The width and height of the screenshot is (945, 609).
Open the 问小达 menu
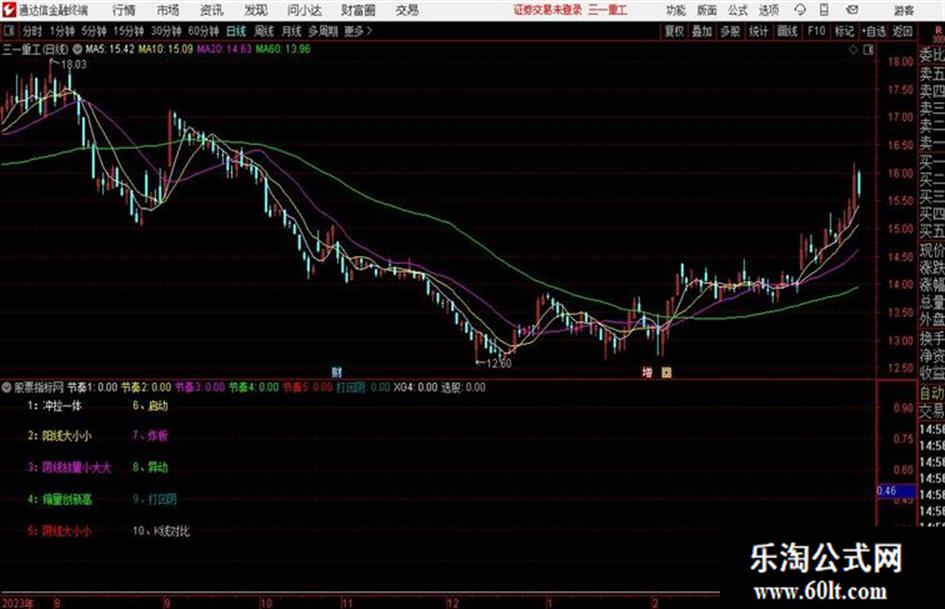304,10
